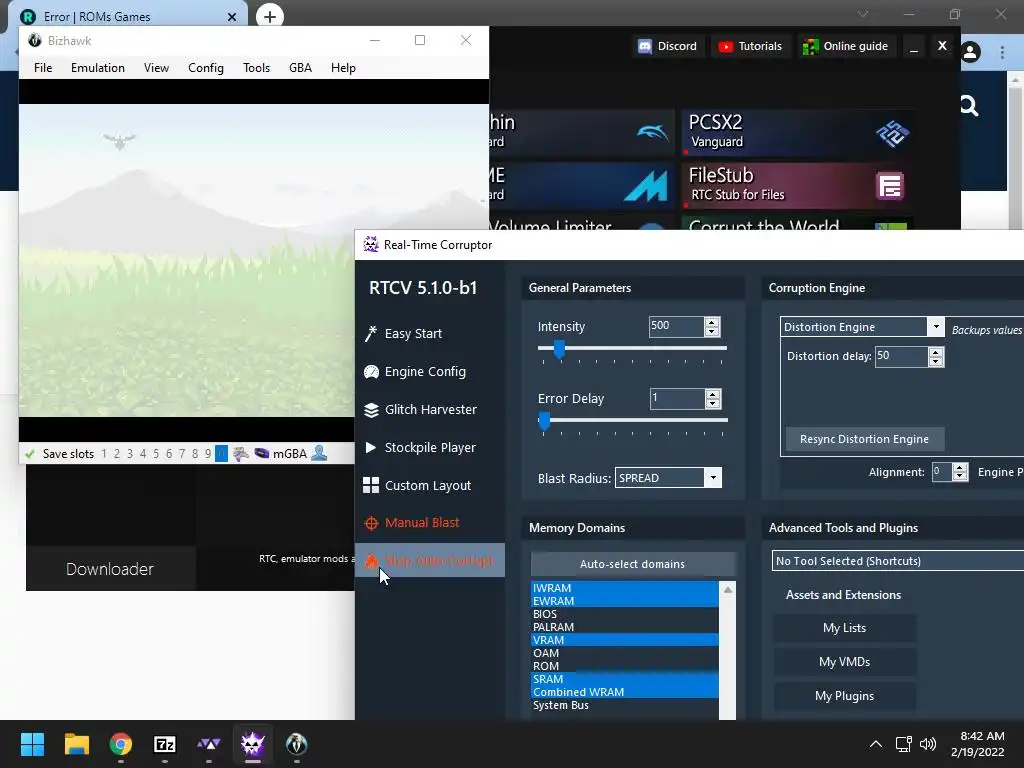Open Custom Layout grid icon
This screenshot has height=768, width=1024.
pos(371,485)
